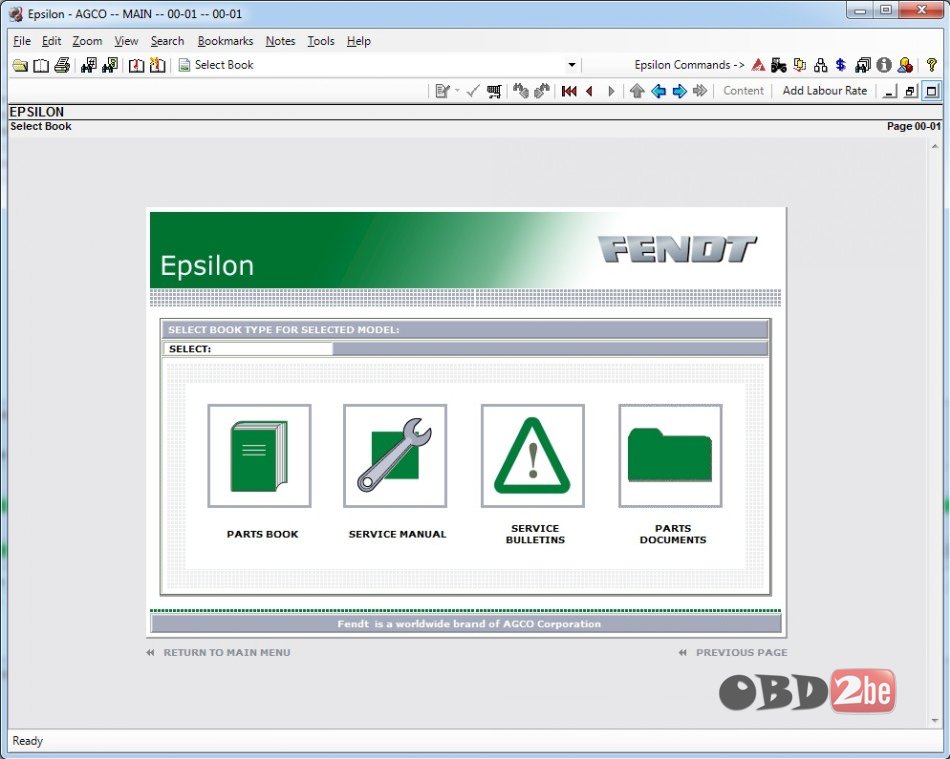Screen dimensions: 950x759
Task: Click PARTS BOOK label
Action: pyautogui.click(x=262, y=534)
